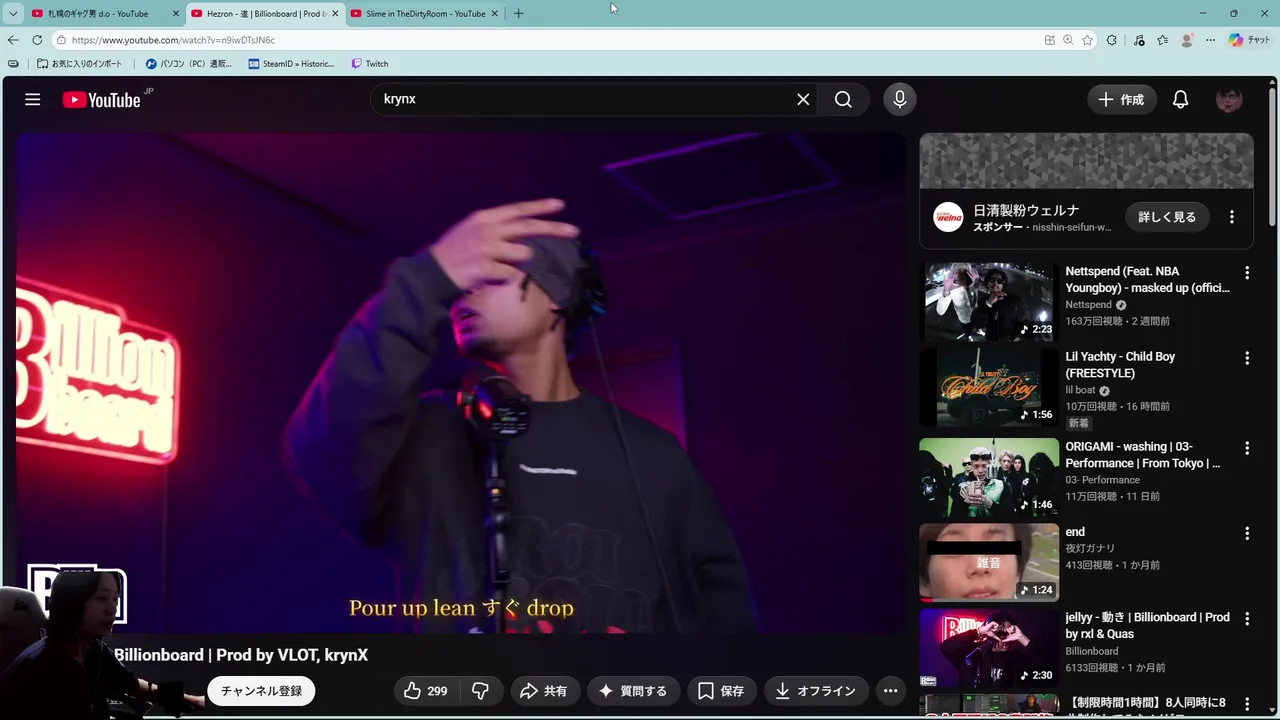
Task: Save video to playlist with 保存
Action: coord(721,691)
